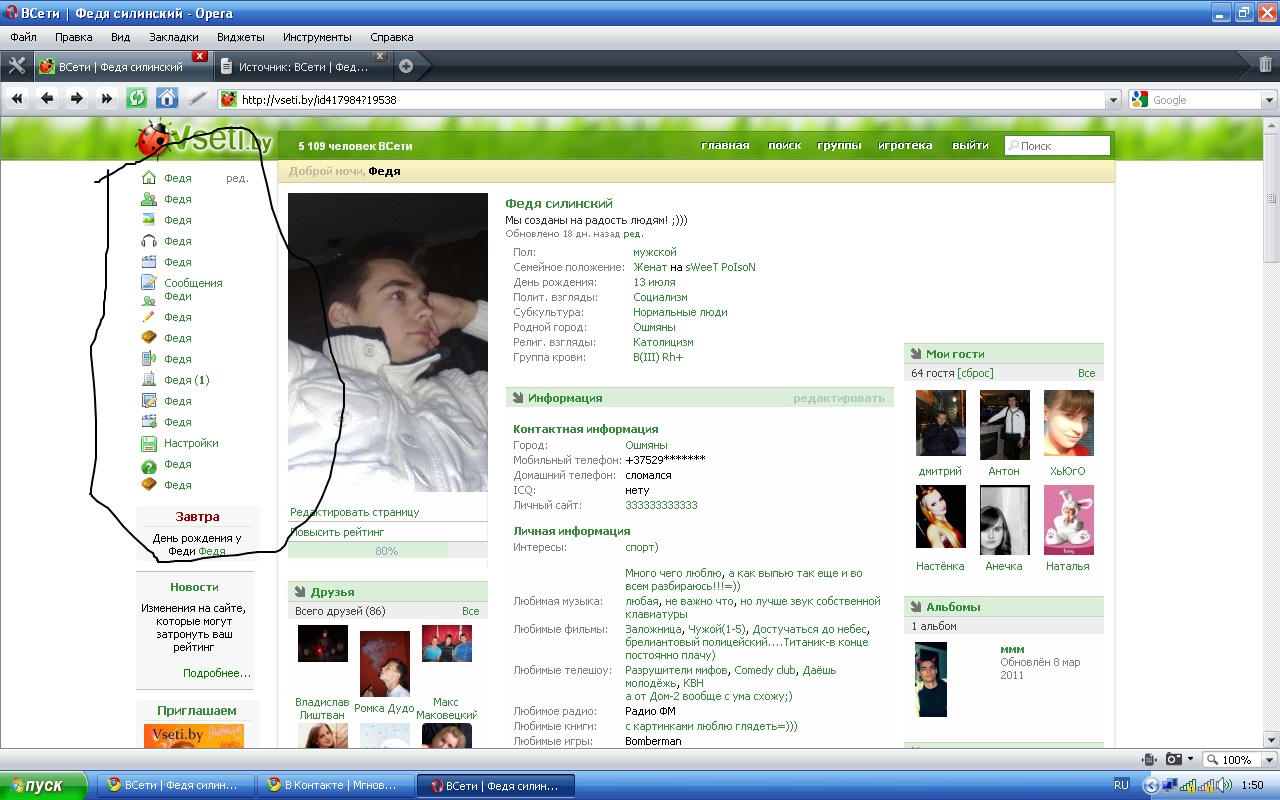Collapse the Друзья section arrow
This screenshot has width=1280, height=800.
pyautogui.click(x=300, y=592)
